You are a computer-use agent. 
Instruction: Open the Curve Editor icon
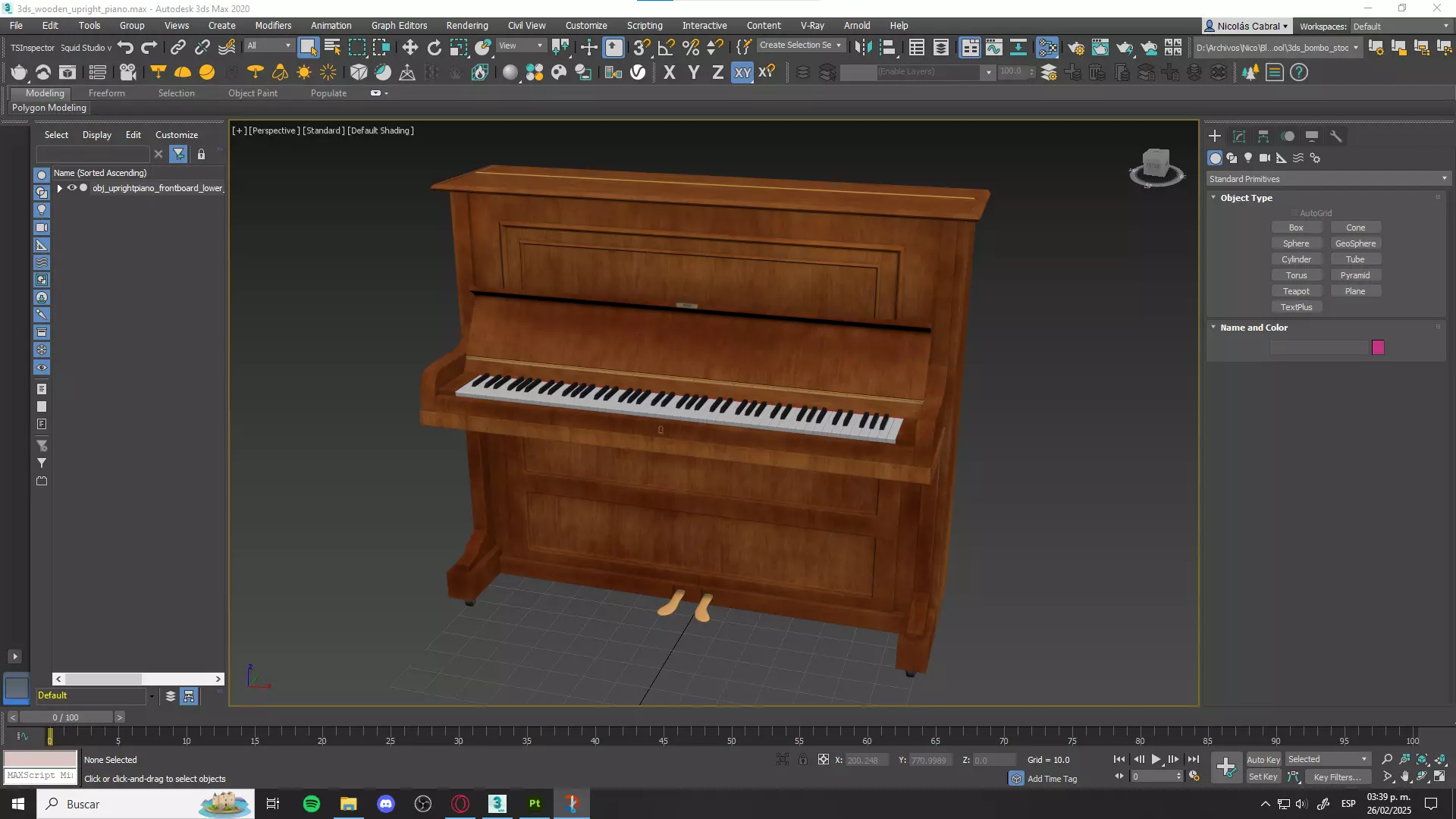tap(994, 48)
